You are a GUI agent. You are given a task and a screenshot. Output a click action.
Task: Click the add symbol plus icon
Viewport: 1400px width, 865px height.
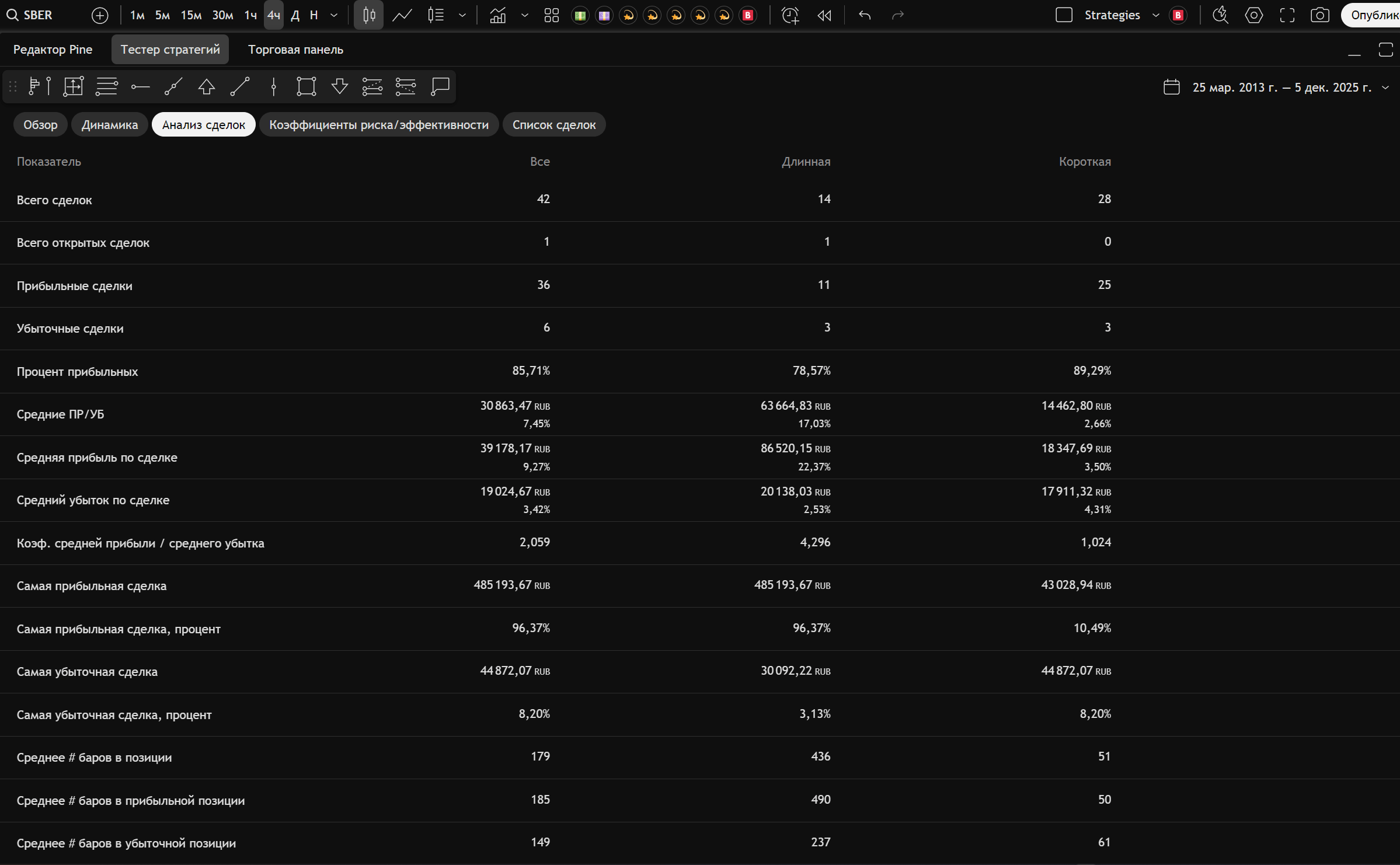click(x=100, y=16)
